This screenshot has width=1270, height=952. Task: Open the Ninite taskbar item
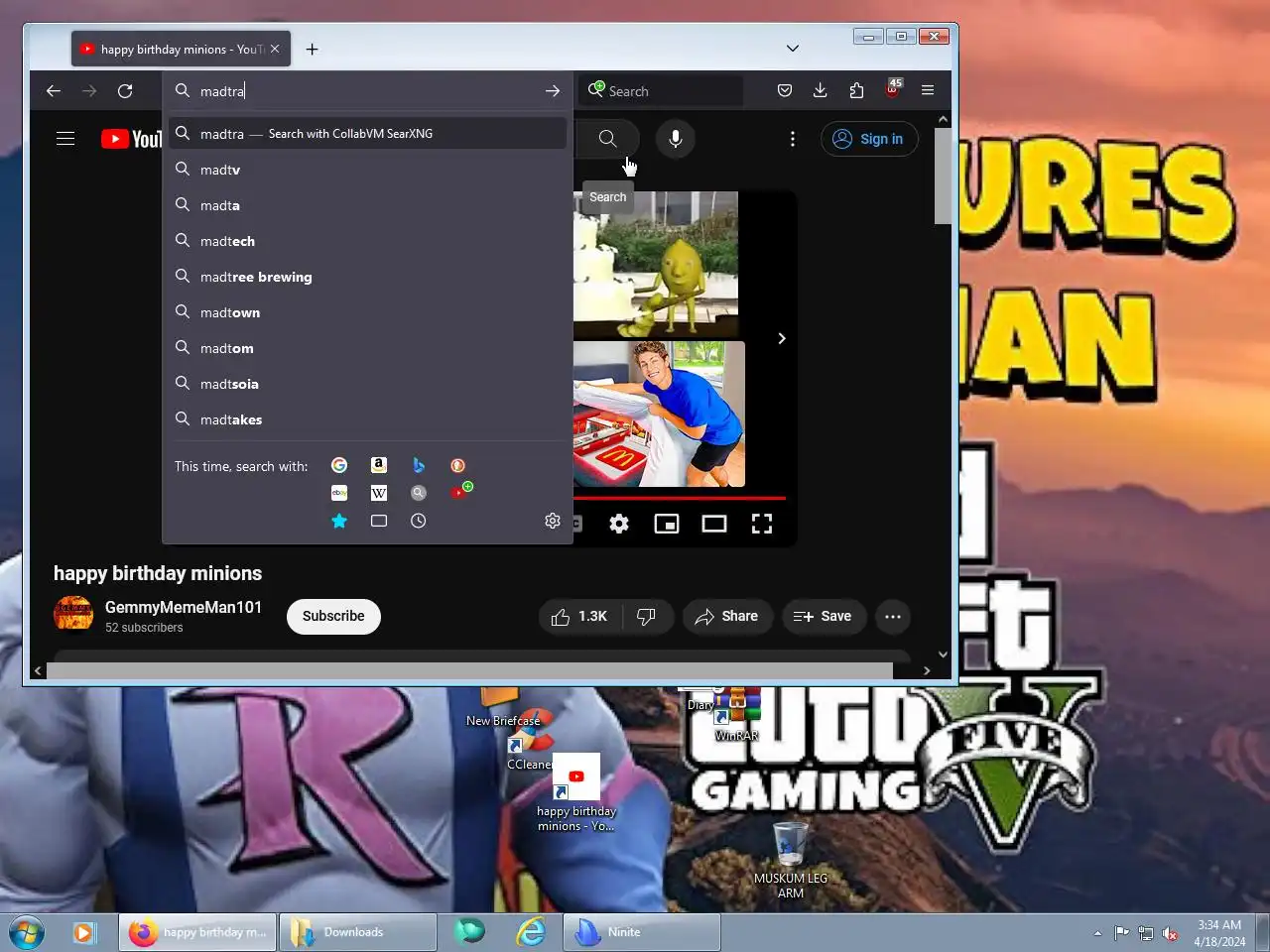(x=642, y=932)
